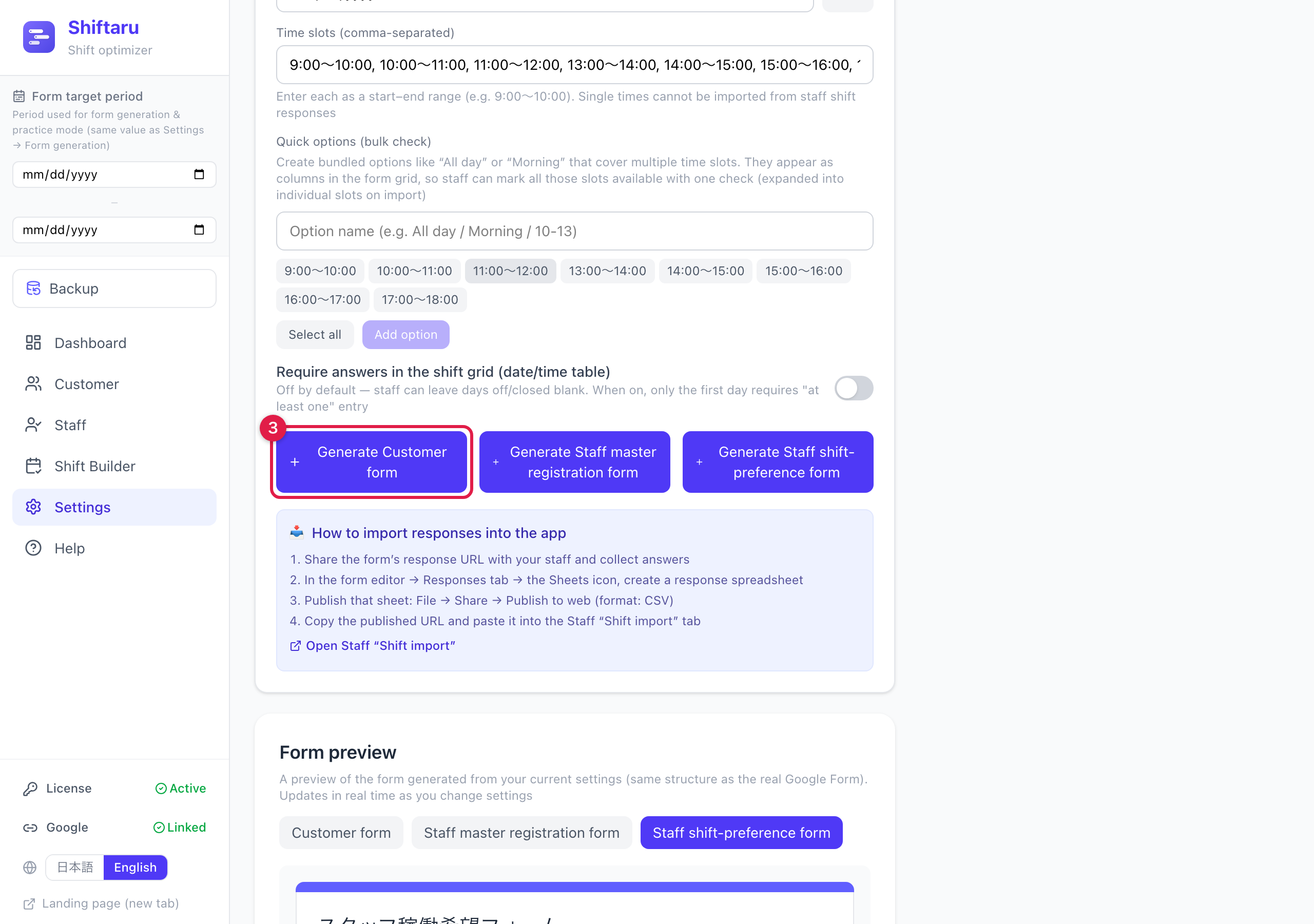Click the Settings gear icon
1314x924 pixels.
click(x=33, y=507)
